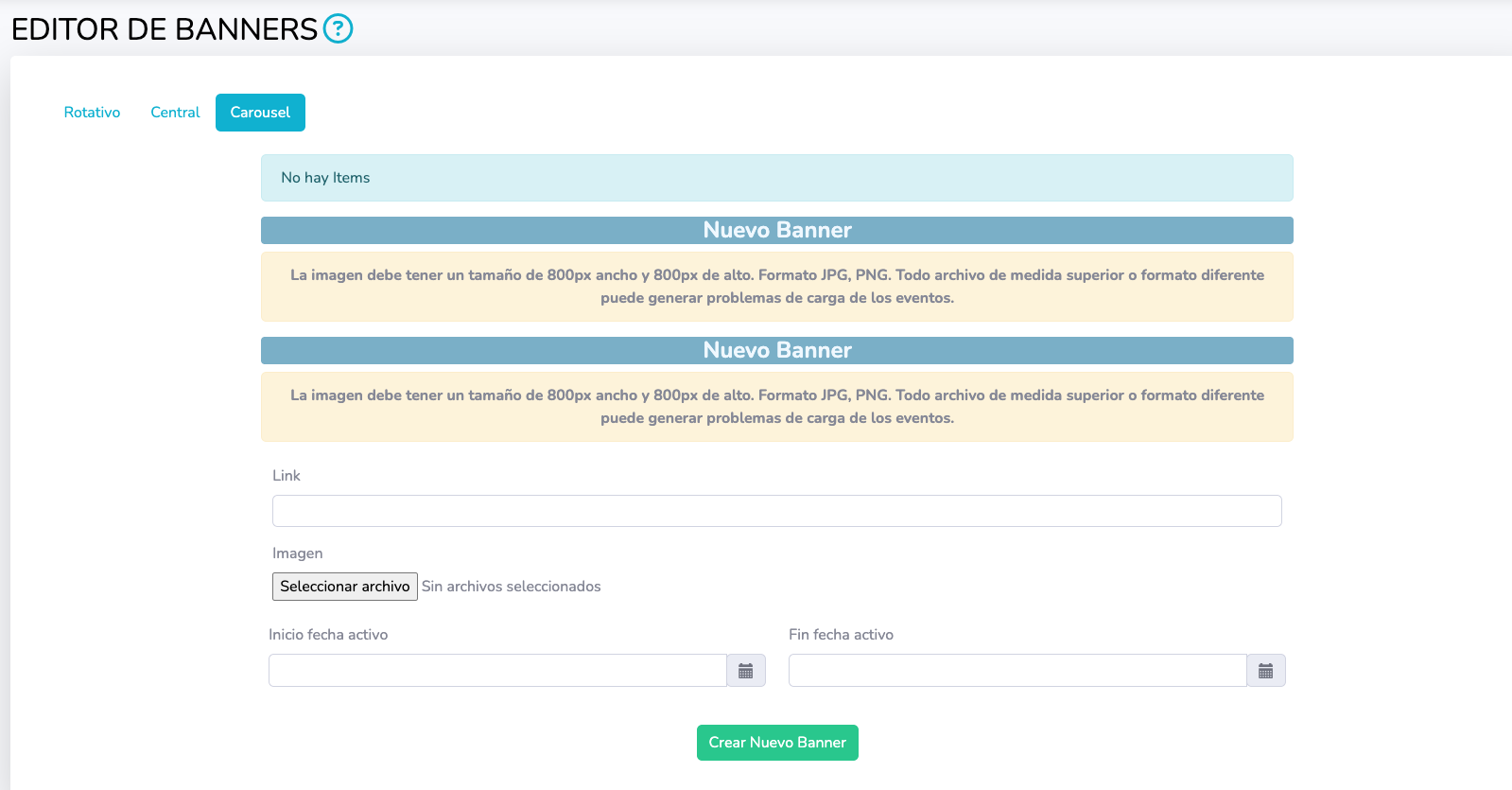Click the second Nuevo Banner header bar
The image size is (1512, 790).
click(x=776, y=351)
